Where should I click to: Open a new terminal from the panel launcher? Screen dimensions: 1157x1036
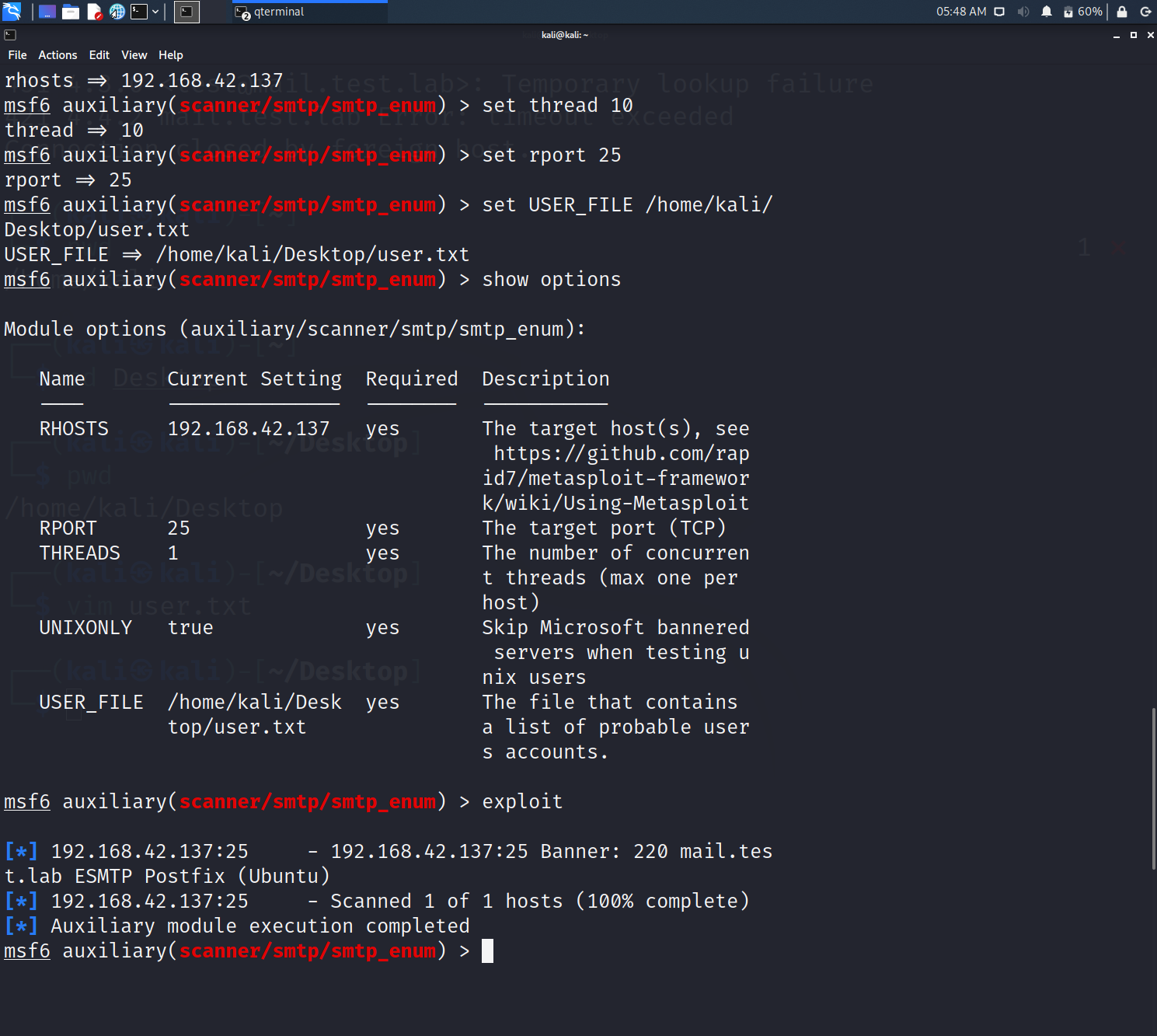tap(140, 11)
